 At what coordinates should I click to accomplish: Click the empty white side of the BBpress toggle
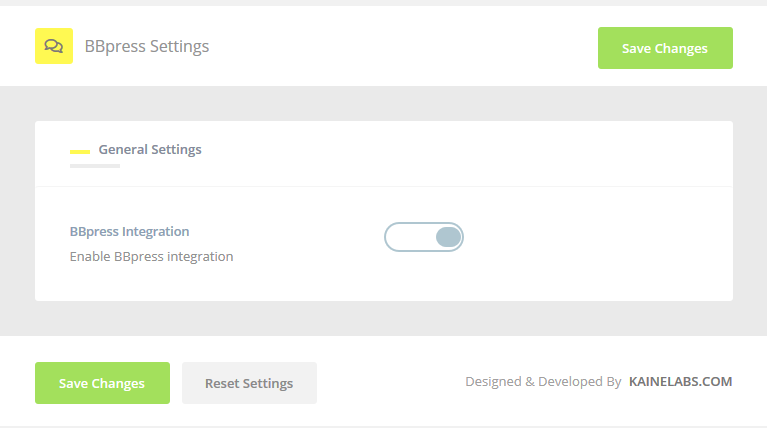click(410, 237)
